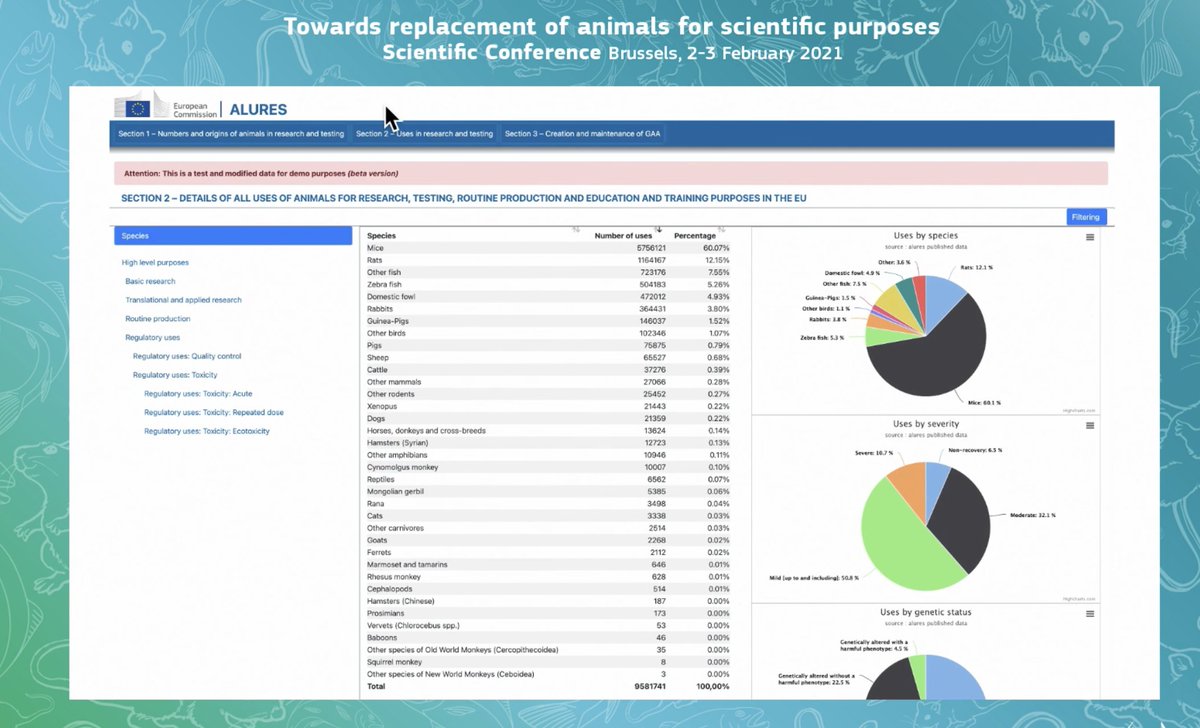1200x728 pixels.
Task: Open the context menu on Uses by species chart
Action: click(x=1088, y=237)
